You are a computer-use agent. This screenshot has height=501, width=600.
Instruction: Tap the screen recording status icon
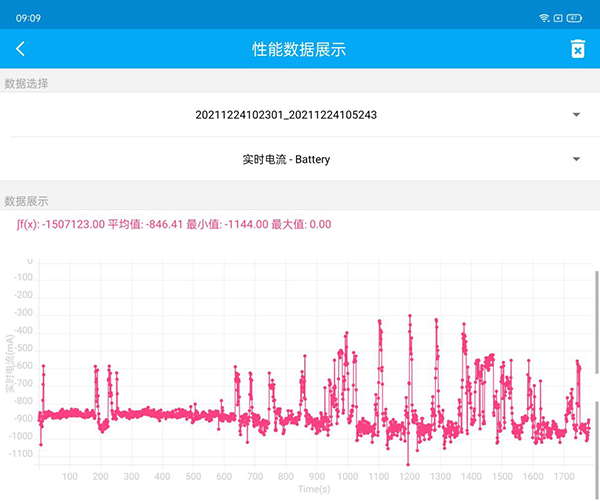[x=558, y=18]
